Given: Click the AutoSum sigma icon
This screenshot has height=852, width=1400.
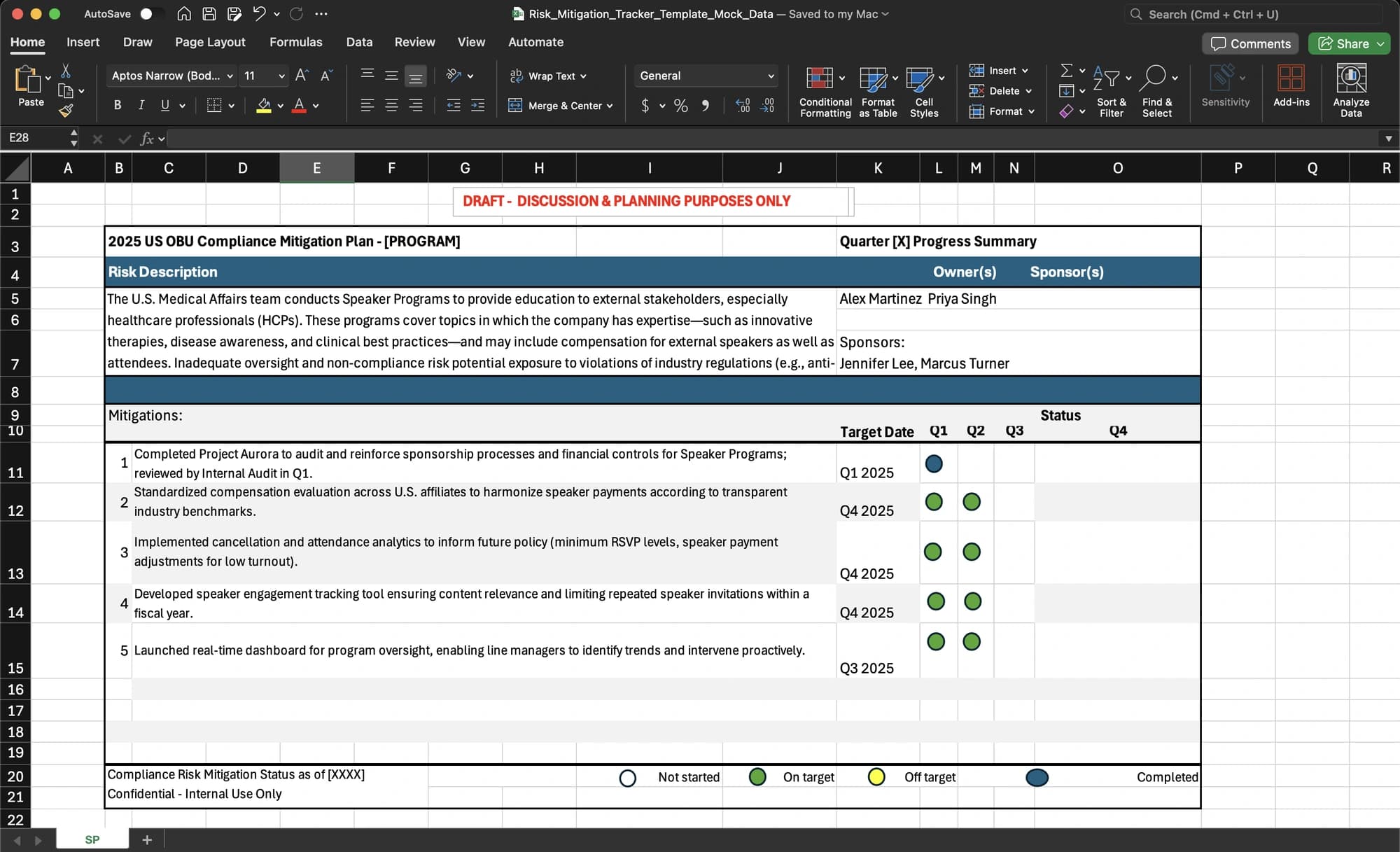Looking at the screenshot, I should pyautogui.click(x=1066, y=71).
